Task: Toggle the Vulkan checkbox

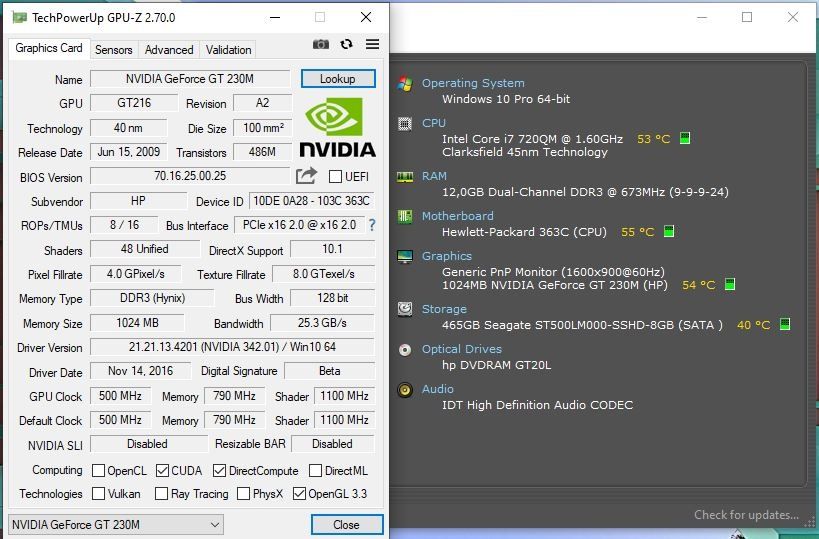Action: click(98, 494)
